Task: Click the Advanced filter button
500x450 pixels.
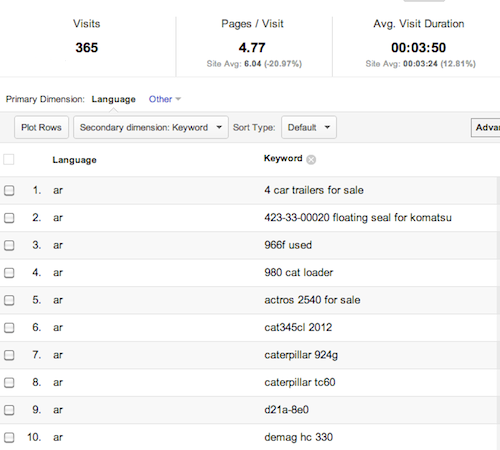Action: point(485,127)
